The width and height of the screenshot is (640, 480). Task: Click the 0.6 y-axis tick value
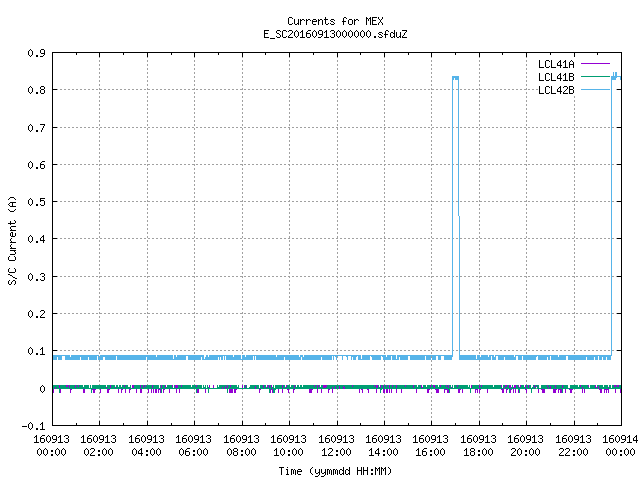(36, 165)
